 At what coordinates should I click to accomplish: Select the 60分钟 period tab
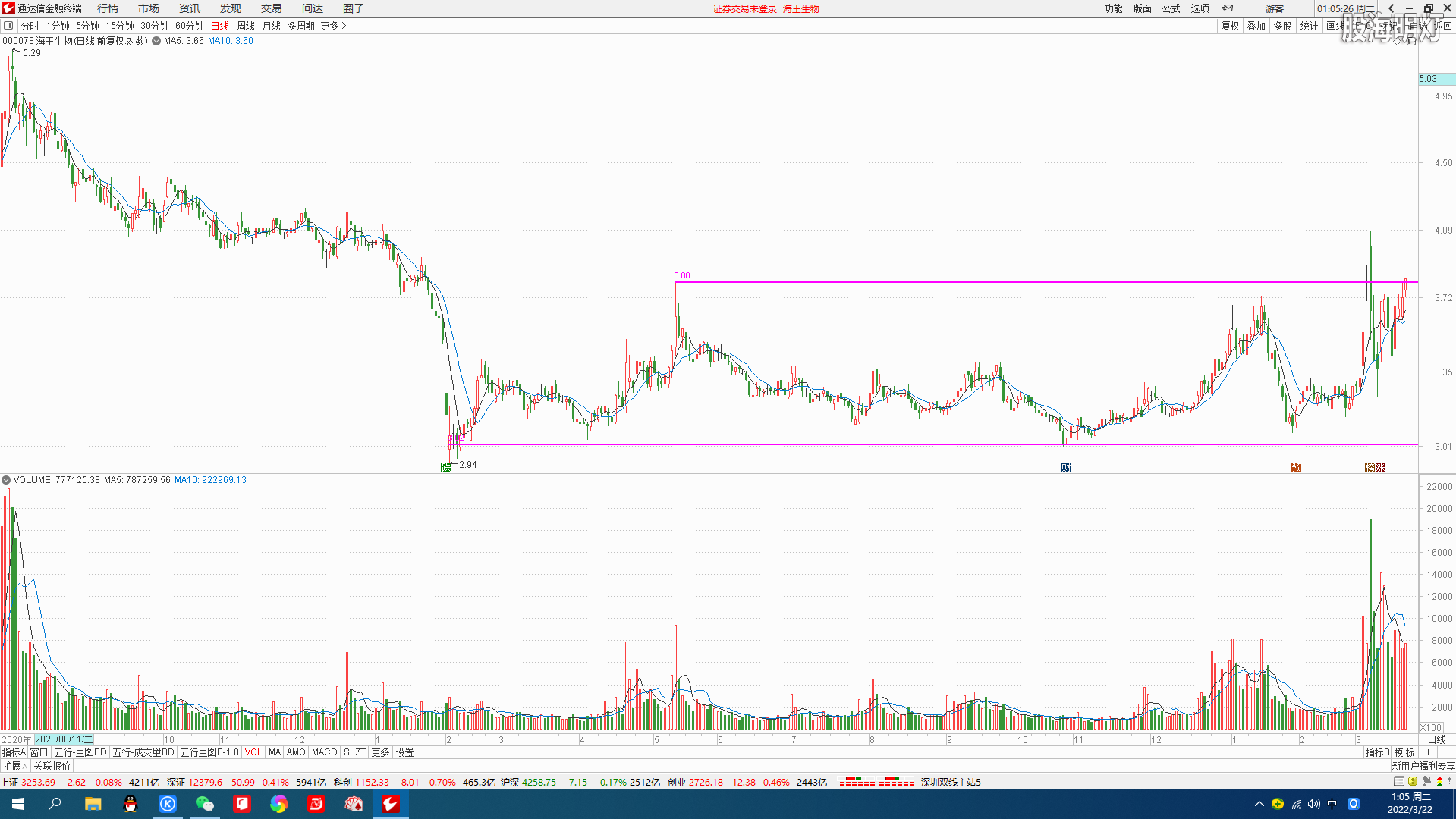(x=190, y=26)
